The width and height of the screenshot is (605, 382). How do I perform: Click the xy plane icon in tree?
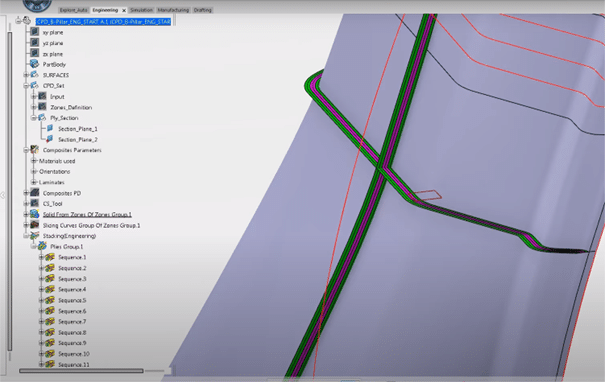(35, 32)
